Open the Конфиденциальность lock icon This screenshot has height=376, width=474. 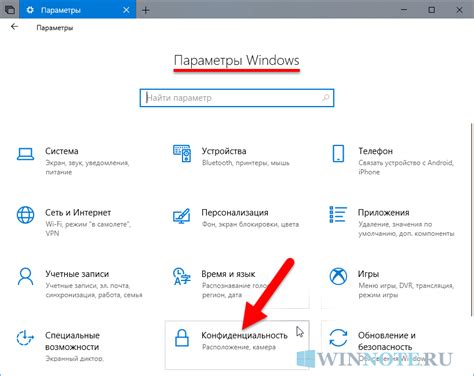(x=182, y=338)
